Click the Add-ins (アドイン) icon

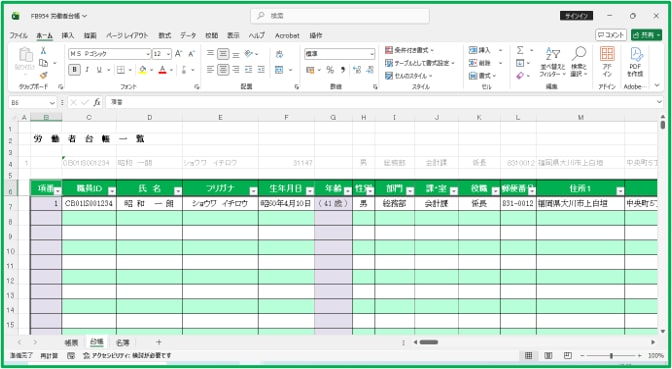607,62
